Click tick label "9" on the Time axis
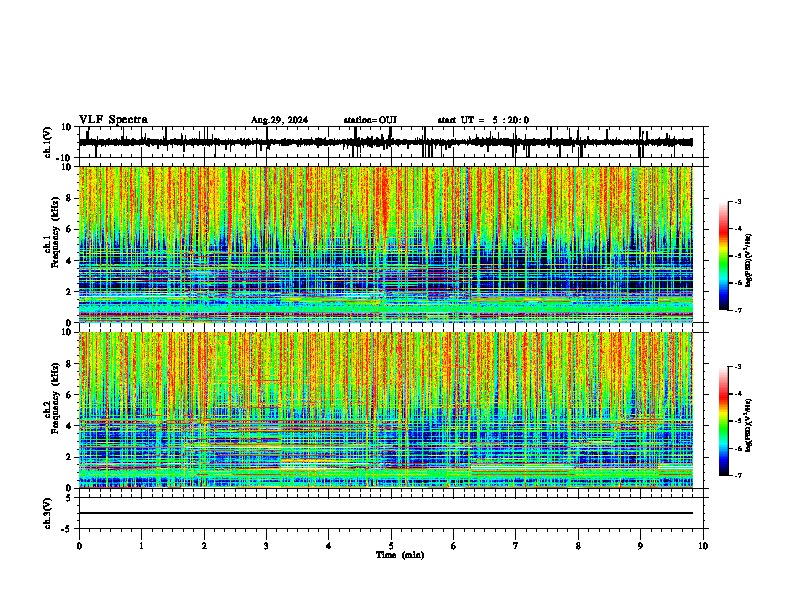The image size is (792, 612). pyautogui.click(x=640, y=546)
